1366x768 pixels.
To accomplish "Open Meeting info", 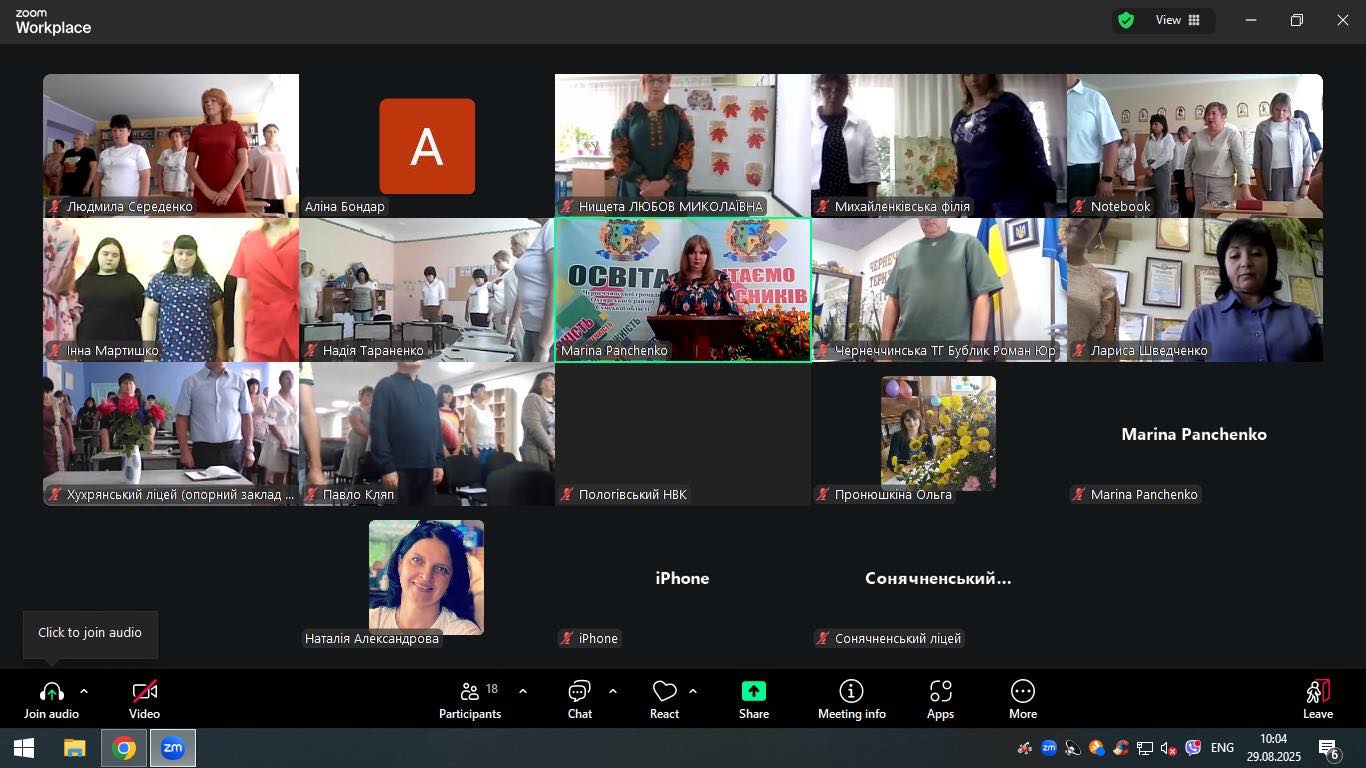I will click(x=851, y=699).
